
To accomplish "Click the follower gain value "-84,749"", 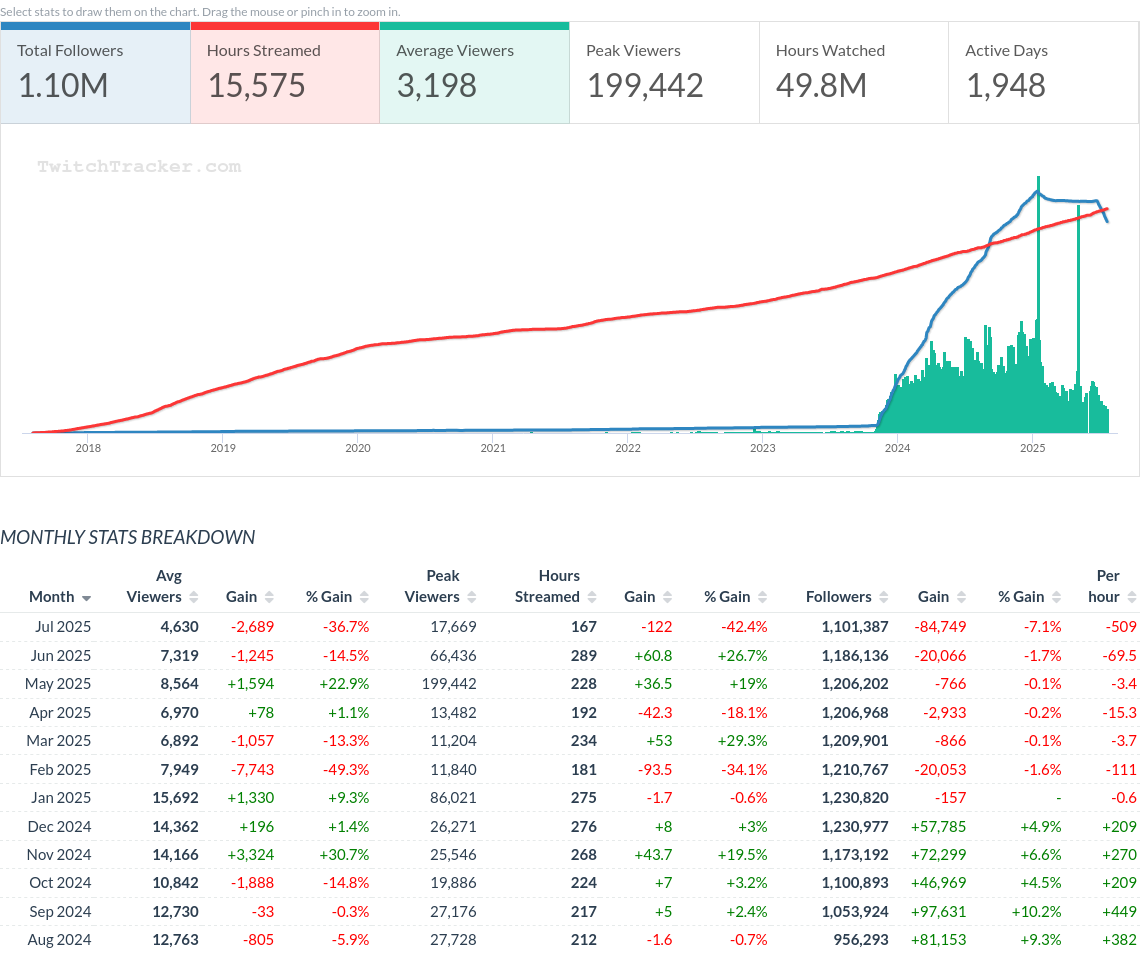I will (940, 627).
